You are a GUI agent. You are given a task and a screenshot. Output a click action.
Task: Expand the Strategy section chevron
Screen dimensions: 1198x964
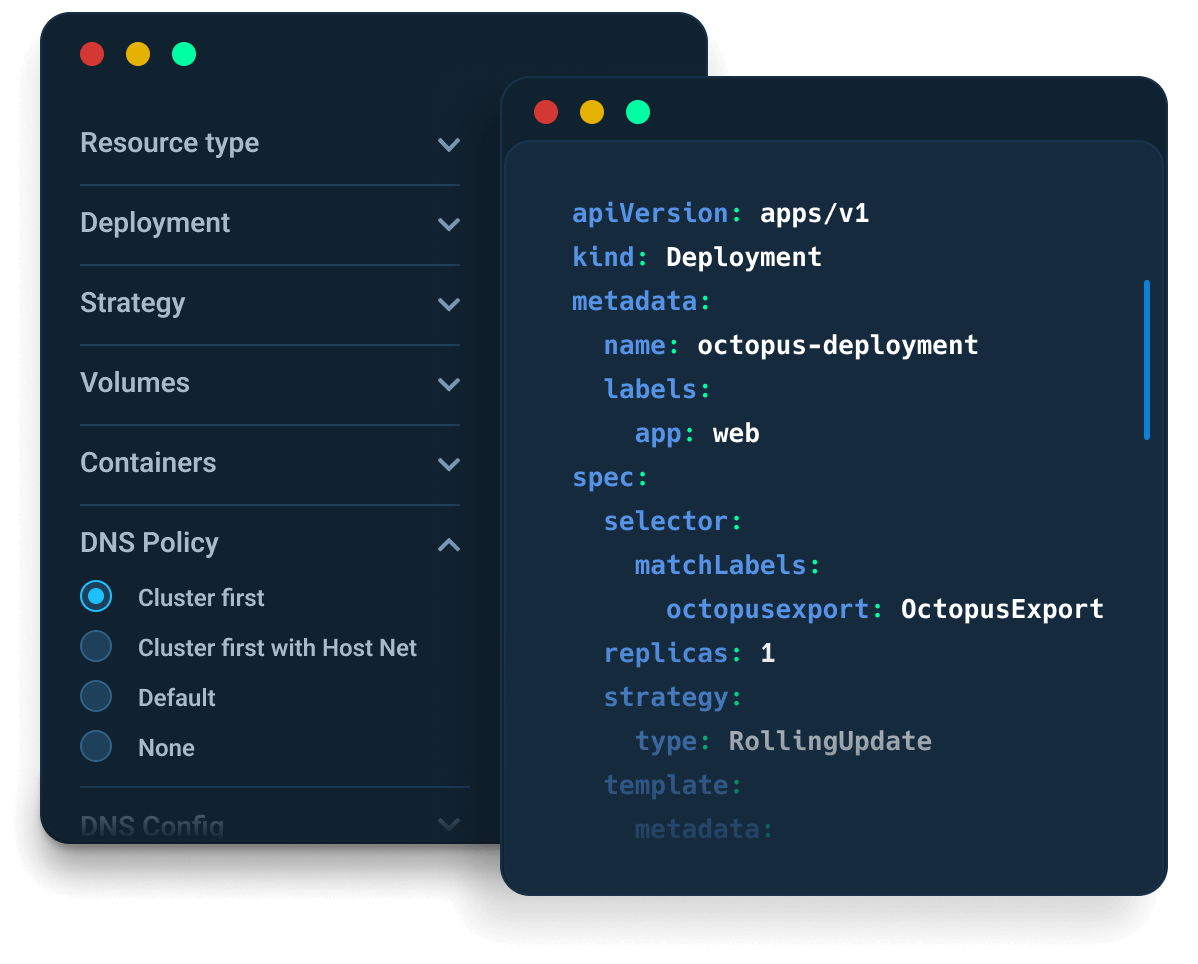coord(449,304)
